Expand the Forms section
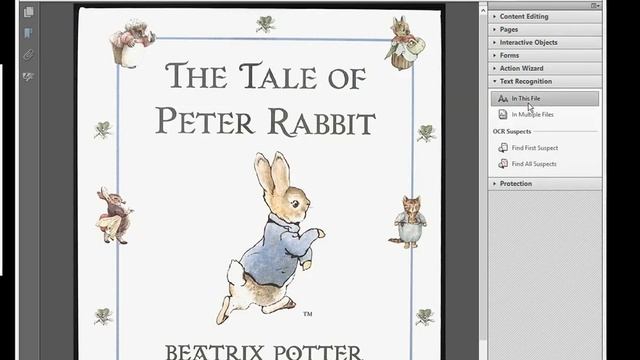The image size is (640, 360). click(545, 55)
